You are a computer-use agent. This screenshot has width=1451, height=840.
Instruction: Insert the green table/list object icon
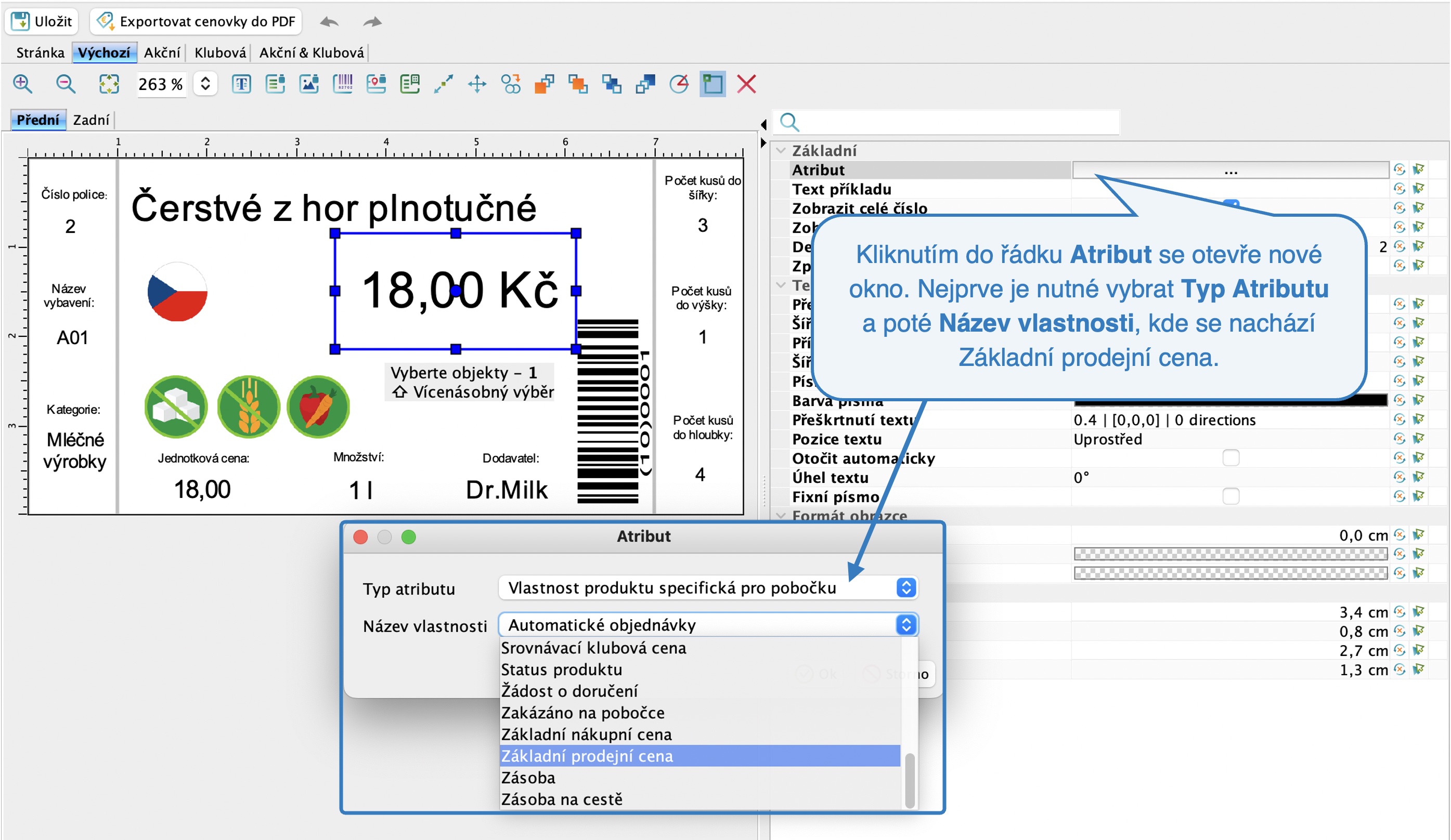coord(410,84)
